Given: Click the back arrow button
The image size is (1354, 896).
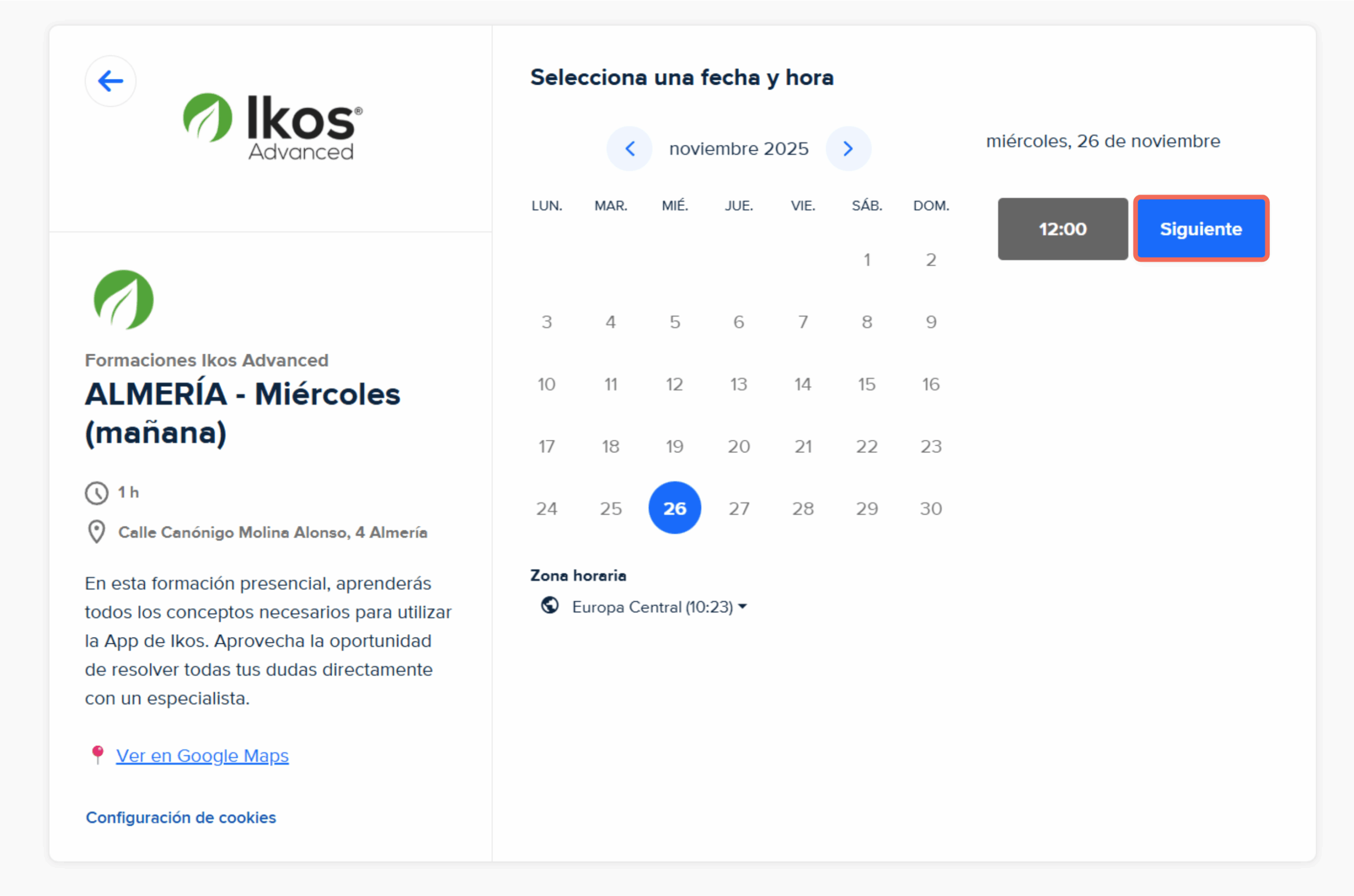Looking at the screenshot, I should click(111, 81).
